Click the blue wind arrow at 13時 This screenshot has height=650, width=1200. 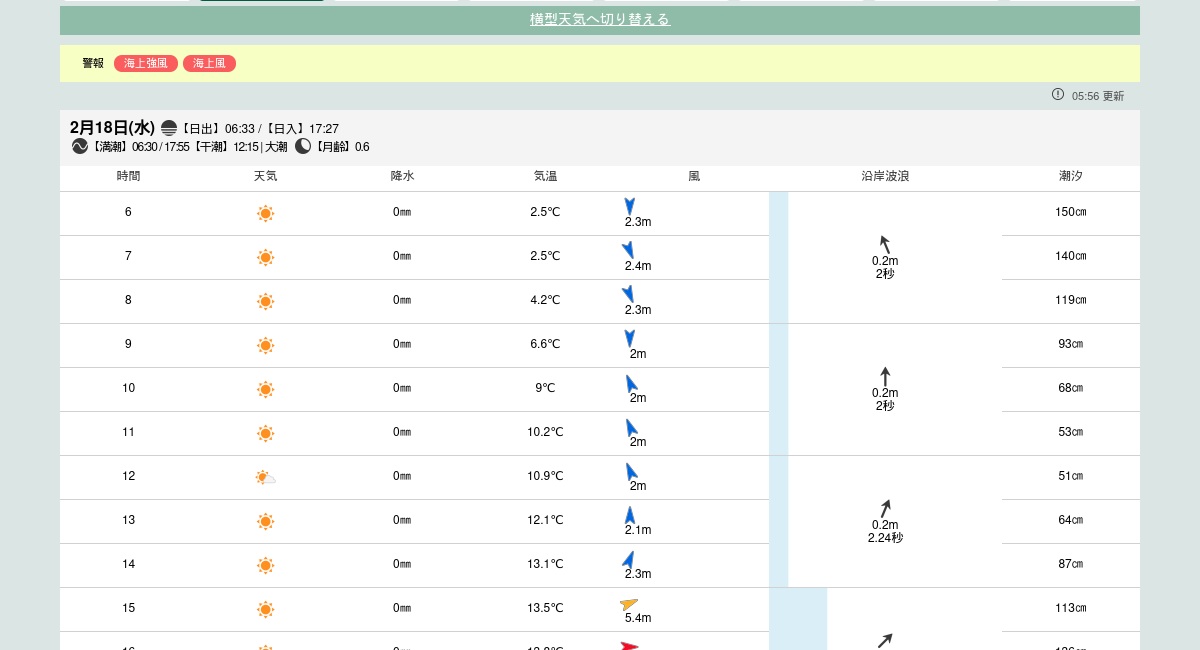pyautogui.click(x=630, y=515)
